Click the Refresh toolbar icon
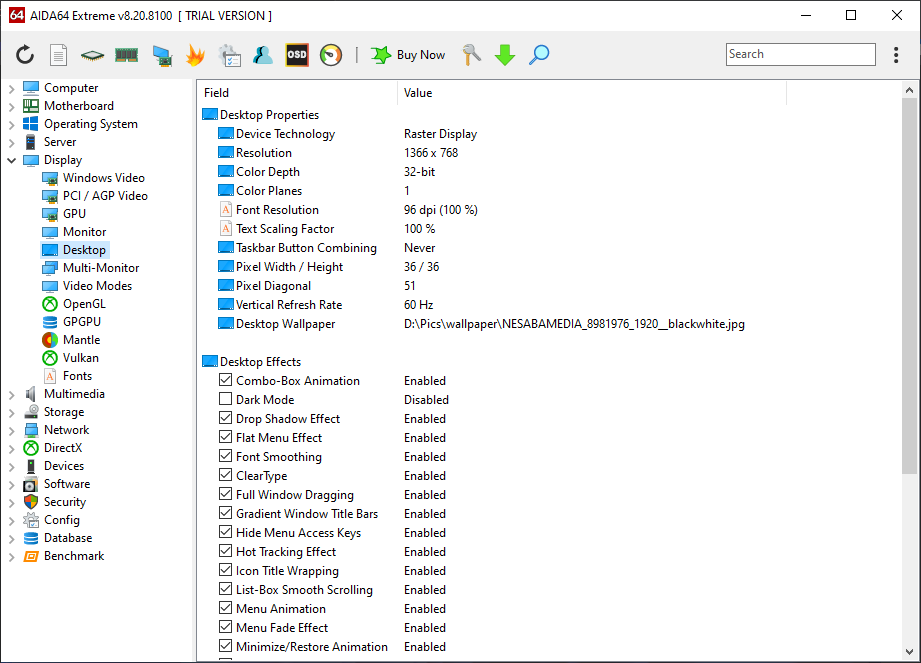The height and width of the screenshot is (663, 921). (25, 55)
